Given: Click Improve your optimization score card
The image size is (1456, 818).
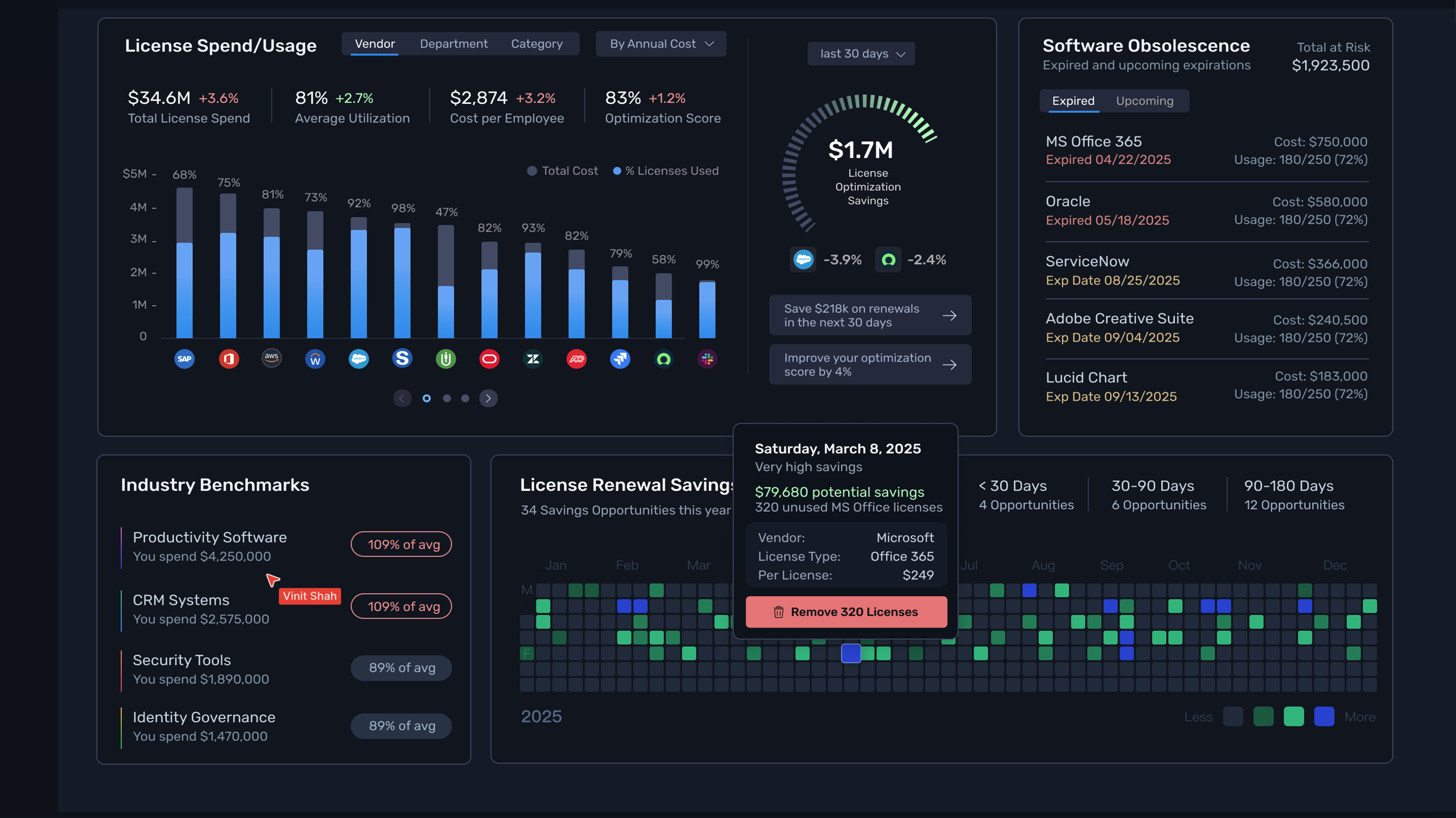Looking at the screenshot, I should [x=870, y=365].
